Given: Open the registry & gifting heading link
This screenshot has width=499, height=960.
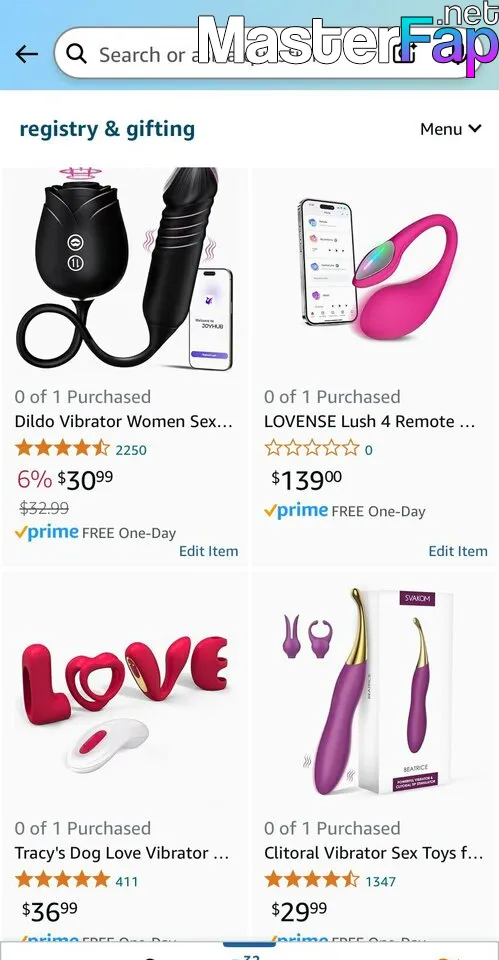Looking at the screenshot, I should (x=107, y=129).
